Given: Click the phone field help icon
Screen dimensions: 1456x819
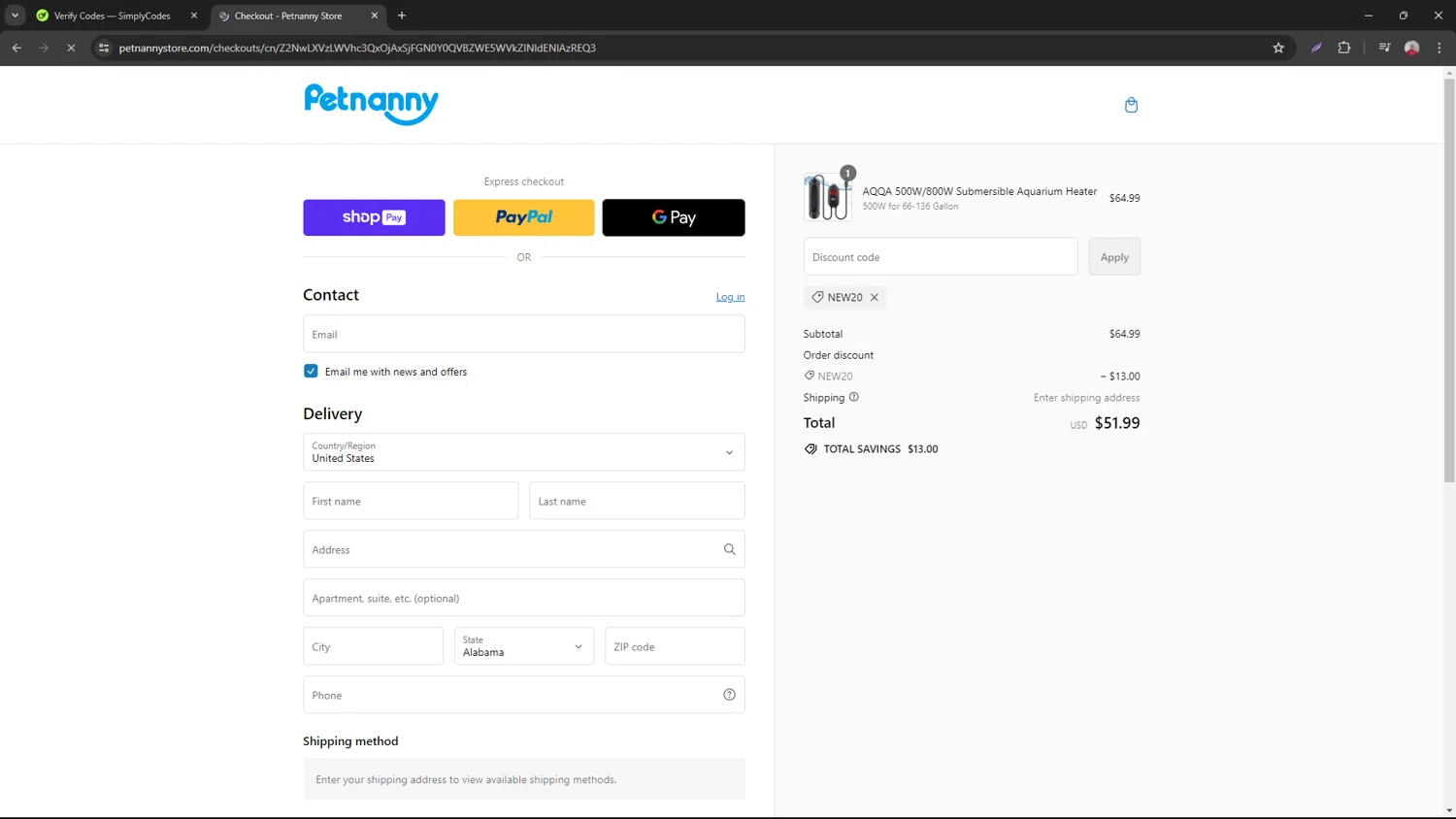Looking at the screenshot, I should pos(729,695).
